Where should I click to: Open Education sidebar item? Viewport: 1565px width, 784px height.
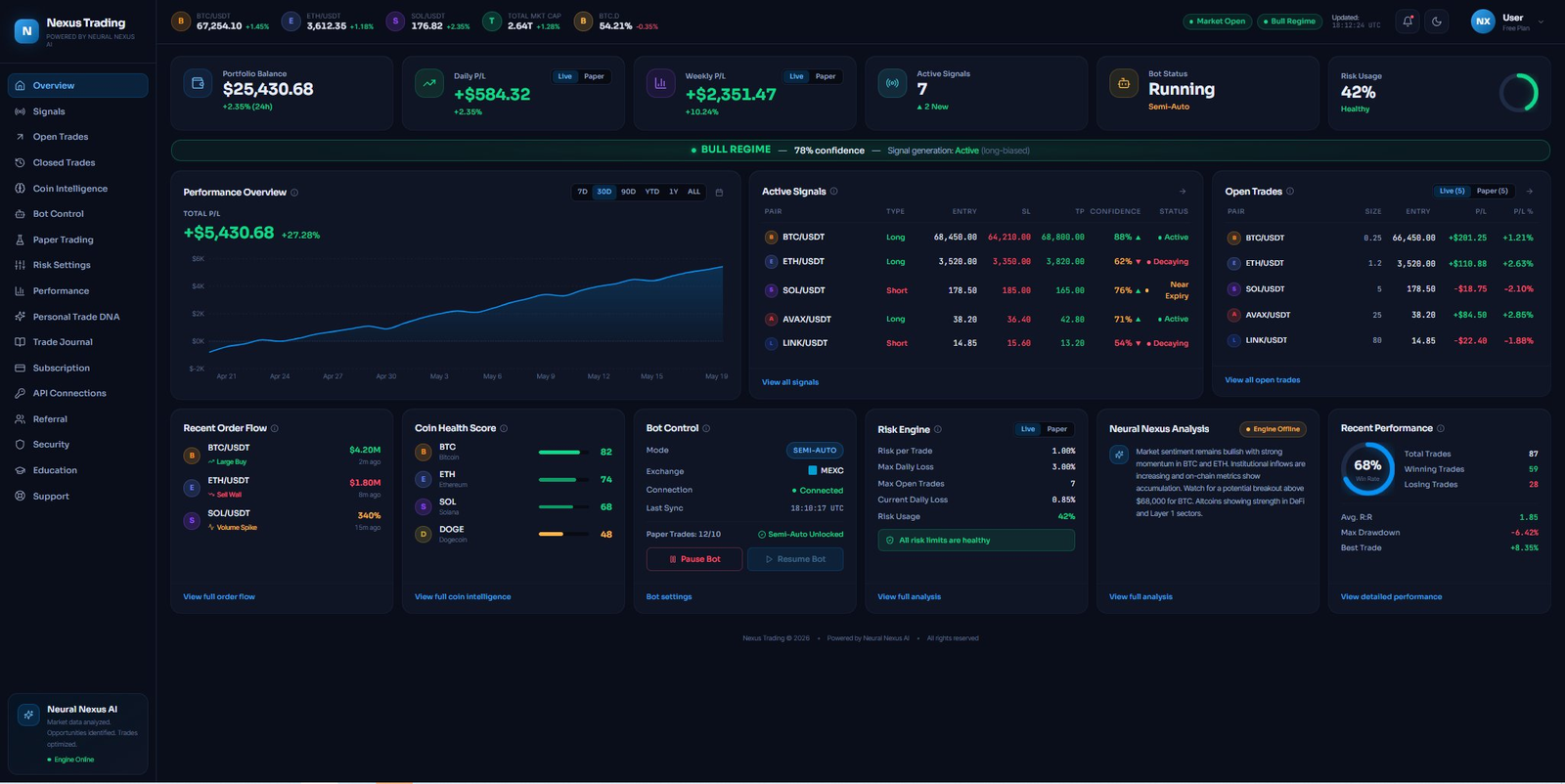[x=78, y=470]
